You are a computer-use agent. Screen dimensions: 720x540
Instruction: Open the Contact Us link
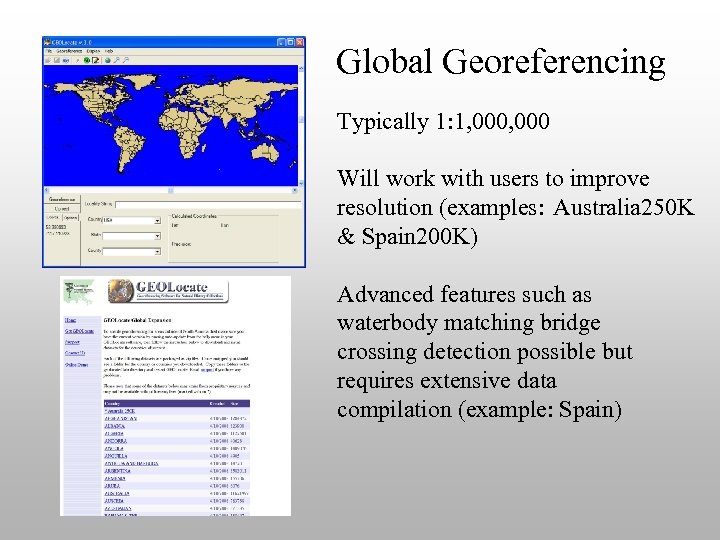tap(75, 353)
